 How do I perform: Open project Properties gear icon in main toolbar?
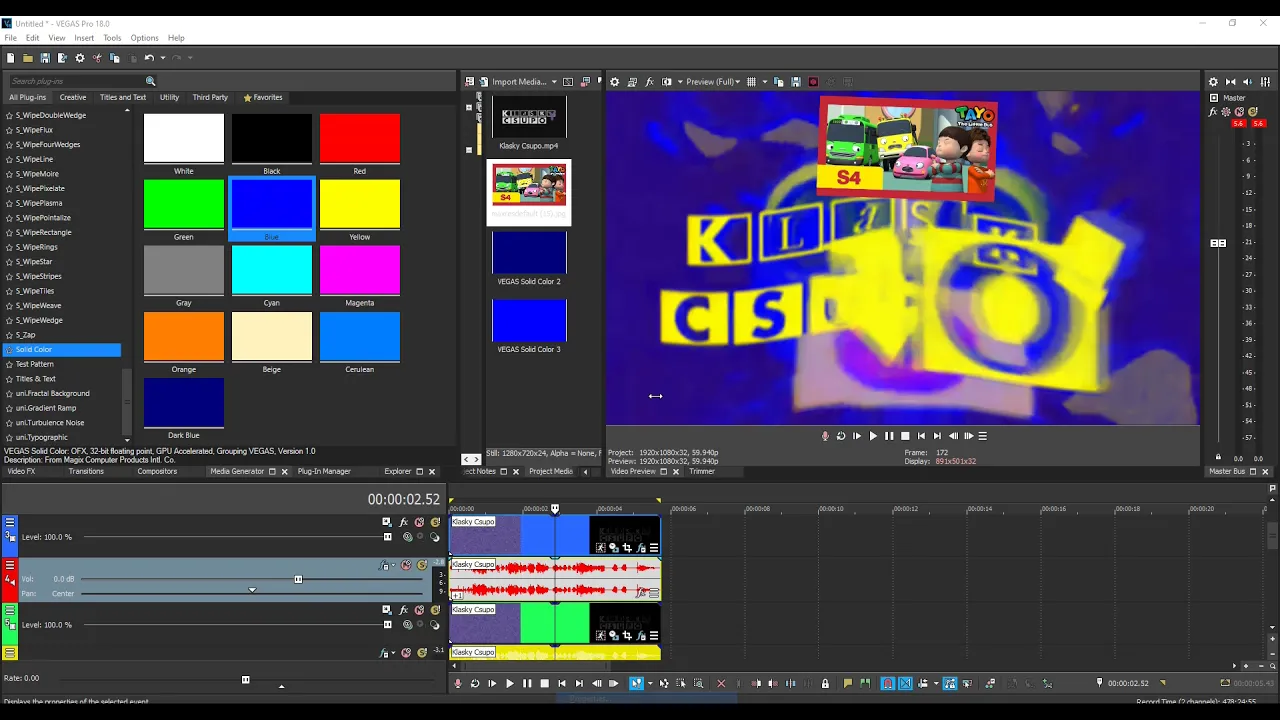pyautogui.click(x=80, y=58)
